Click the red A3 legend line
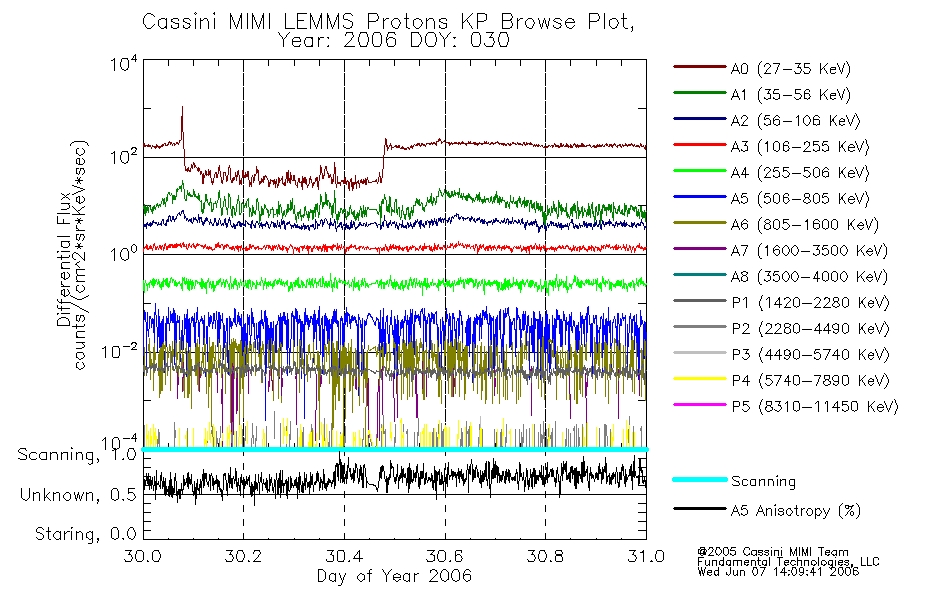 point(700,145)
